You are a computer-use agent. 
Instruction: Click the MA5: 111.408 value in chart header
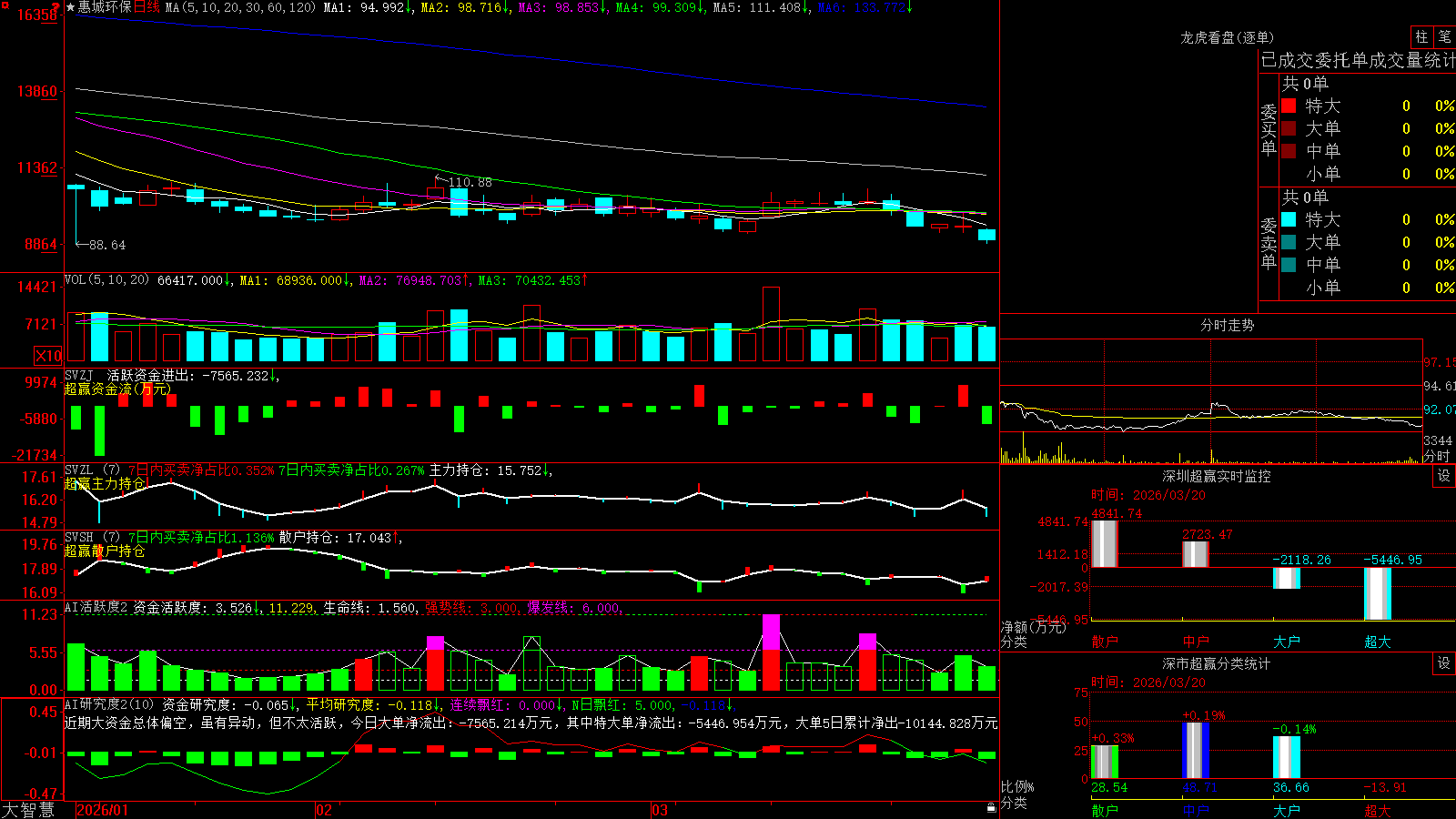(757, 7)
